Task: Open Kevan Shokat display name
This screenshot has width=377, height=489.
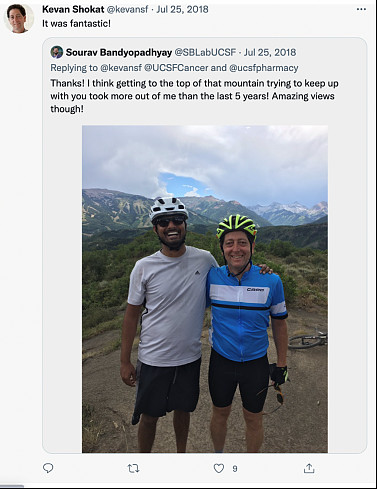Action: click(73, 9)
